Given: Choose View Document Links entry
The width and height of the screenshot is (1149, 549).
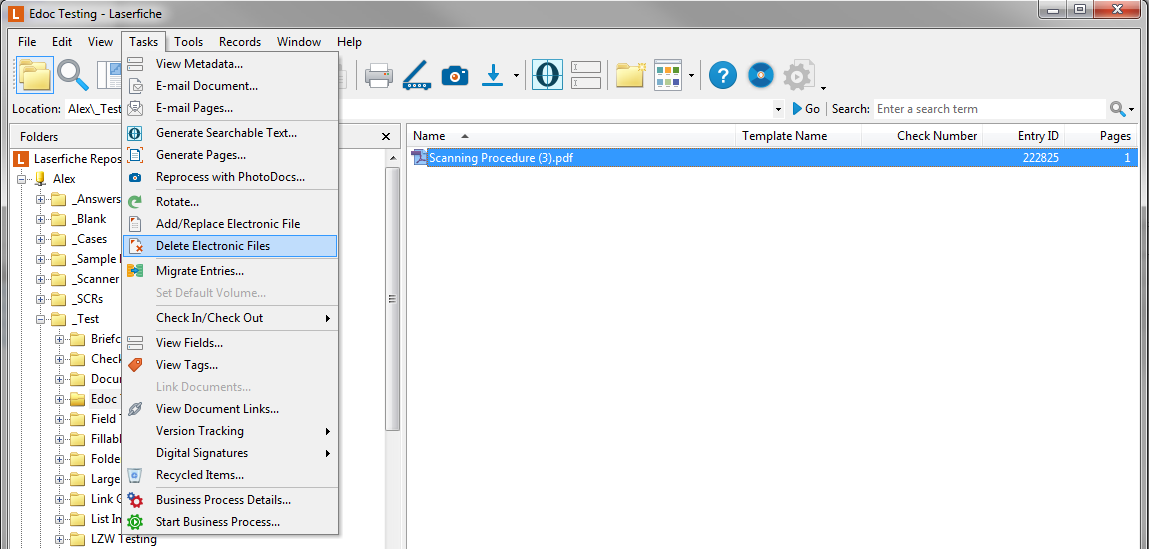Looking at the screenshot, I should coord(230,409).
